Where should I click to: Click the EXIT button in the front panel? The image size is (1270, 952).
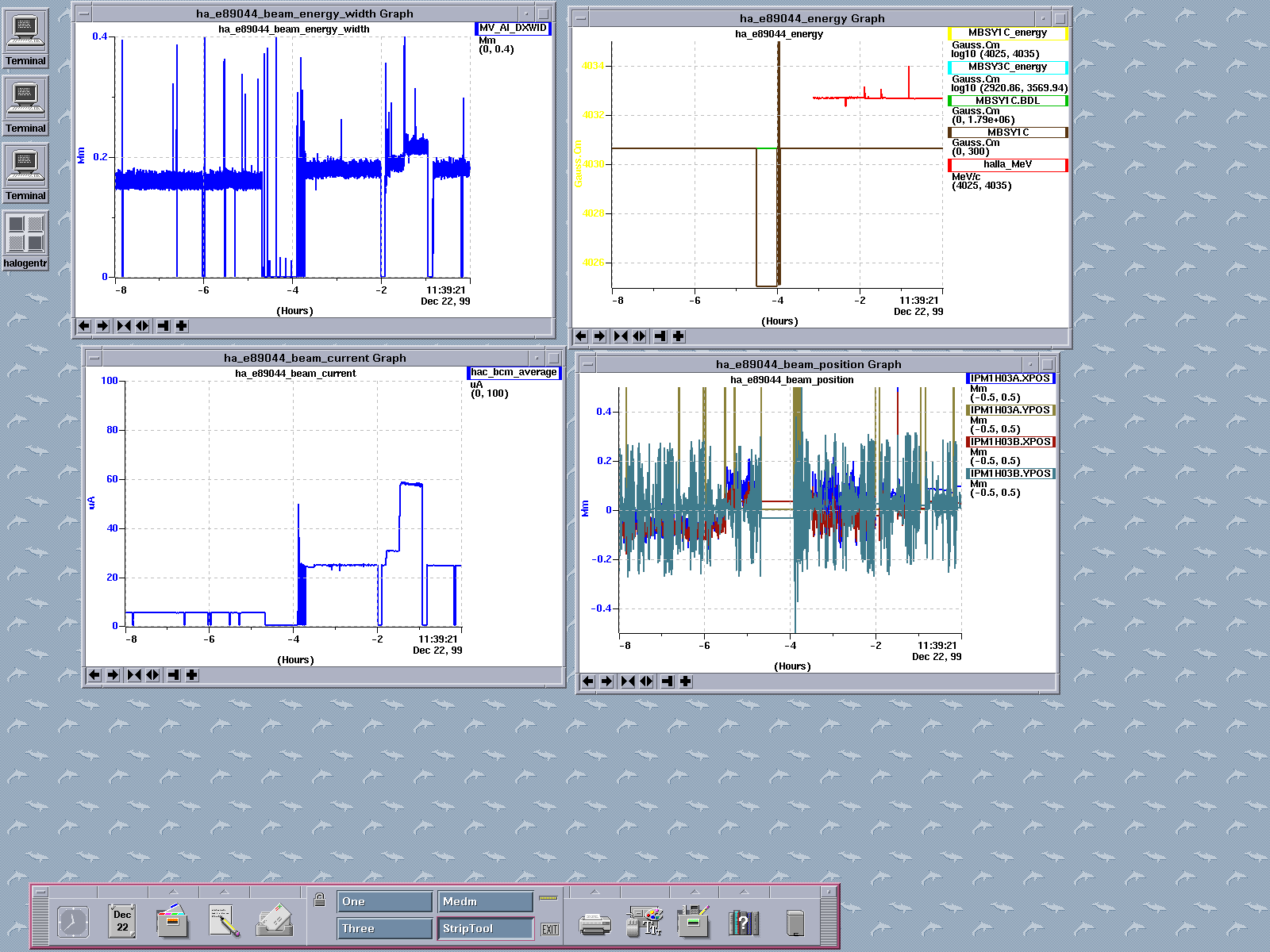click(549, 930)
